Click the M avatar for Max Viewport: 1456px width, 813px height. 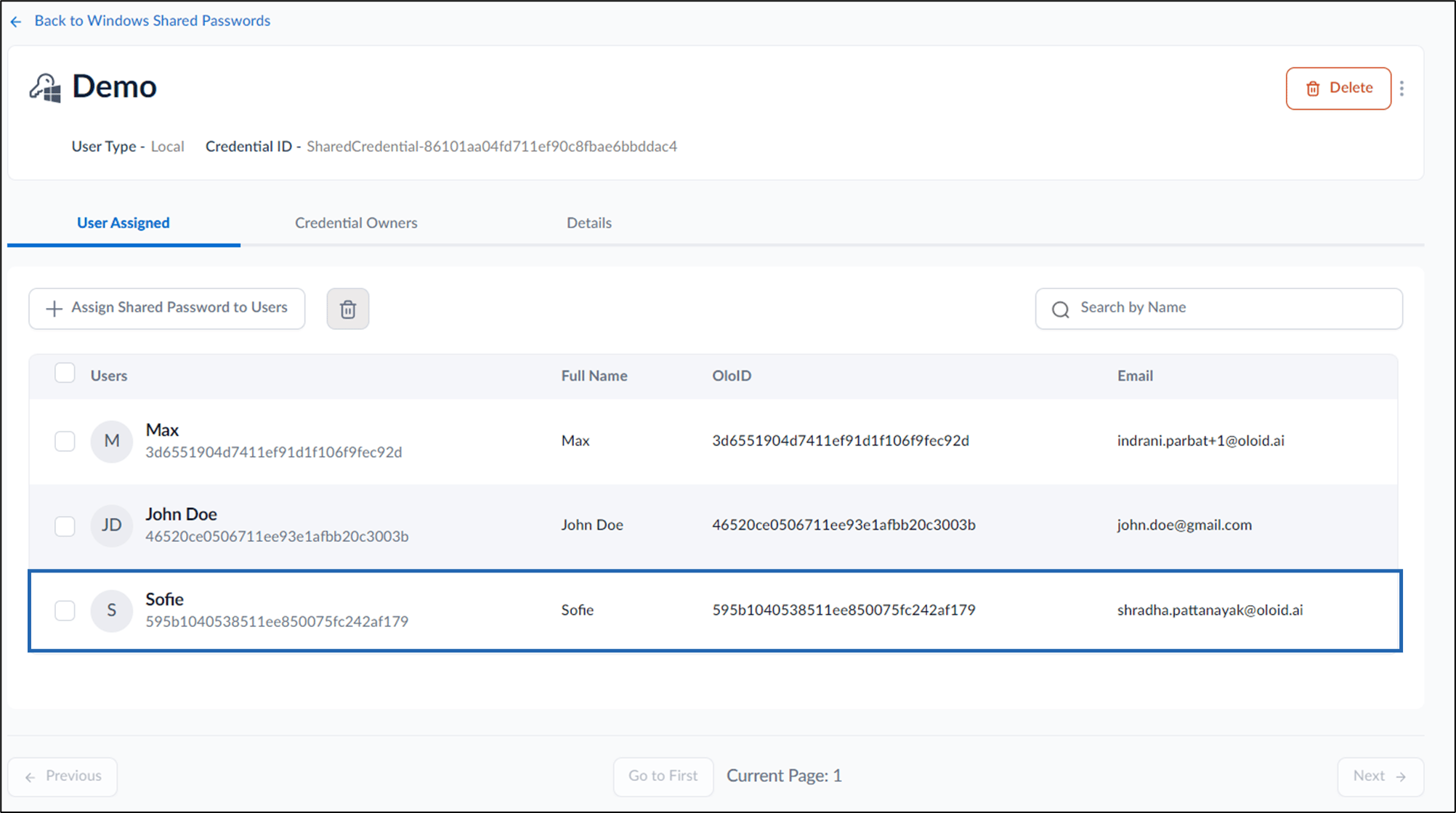pos(112,441)
